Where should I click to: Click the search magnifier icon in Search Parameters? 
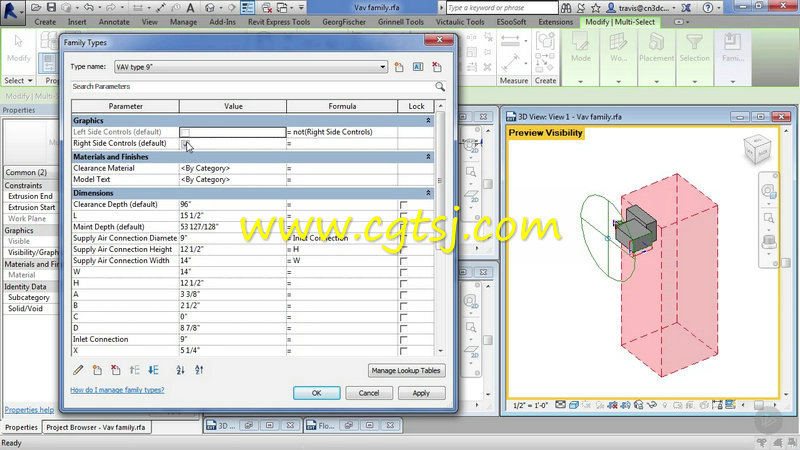tap(440, 87)
